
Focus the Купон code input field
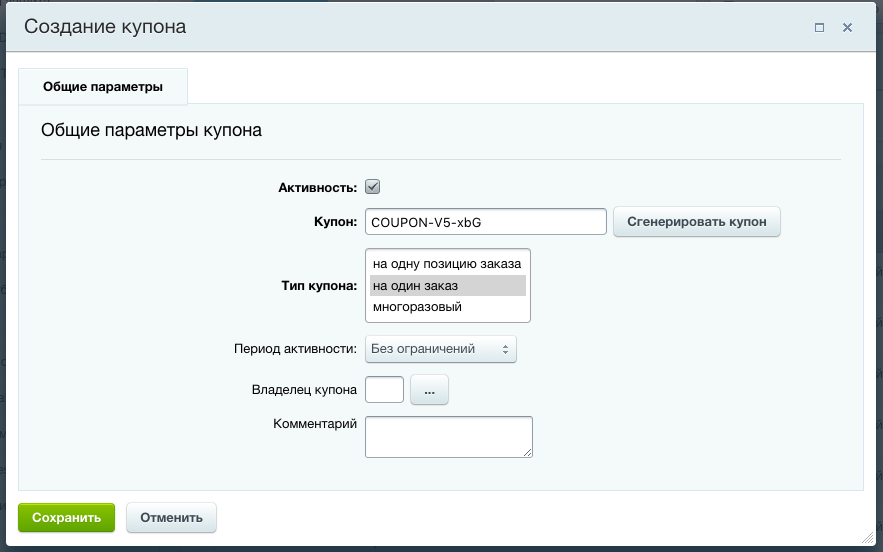click(486, 221)
